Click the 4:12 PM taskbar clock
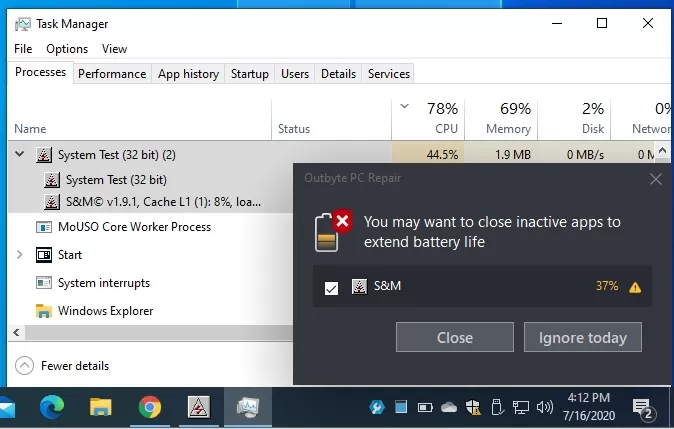The width and height of the screenshot is (674, 429). pos(588,406)
